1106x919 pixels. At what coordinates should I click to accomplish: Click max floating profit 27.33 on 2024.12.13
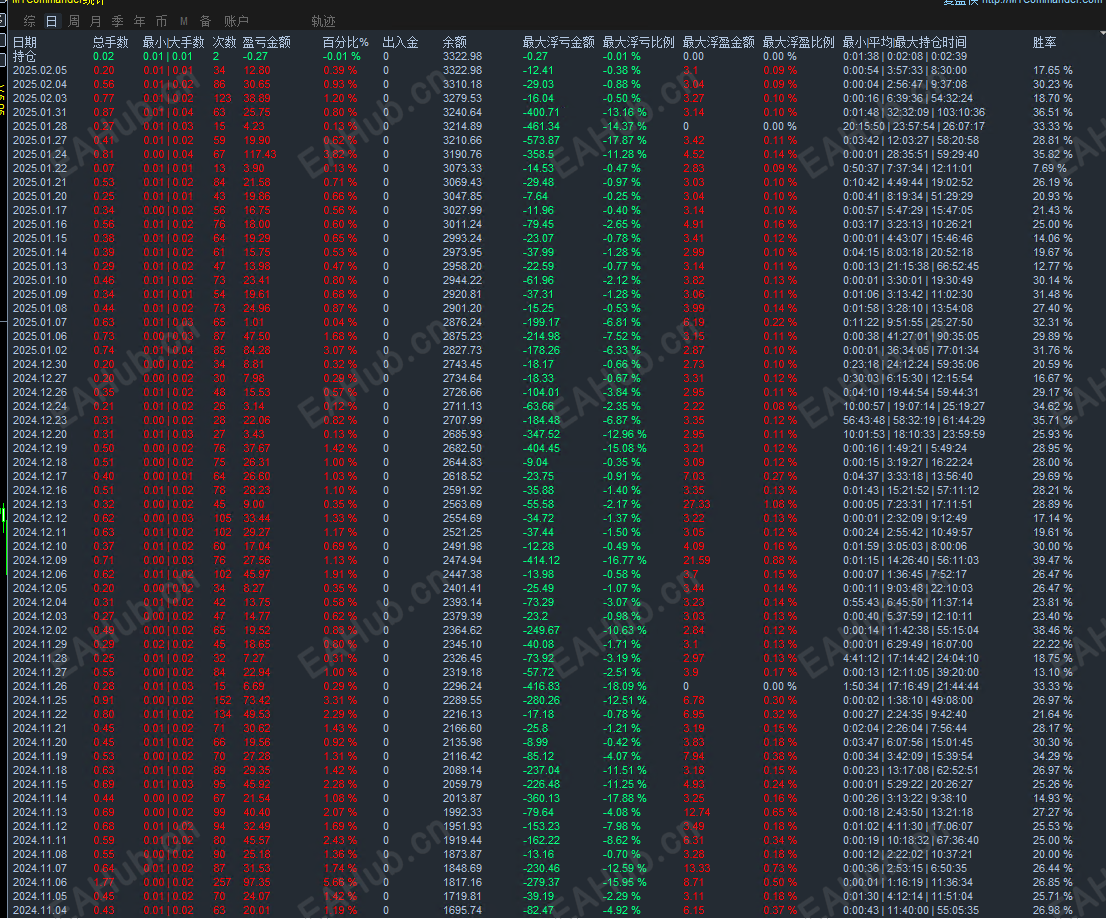click(697, 504)
